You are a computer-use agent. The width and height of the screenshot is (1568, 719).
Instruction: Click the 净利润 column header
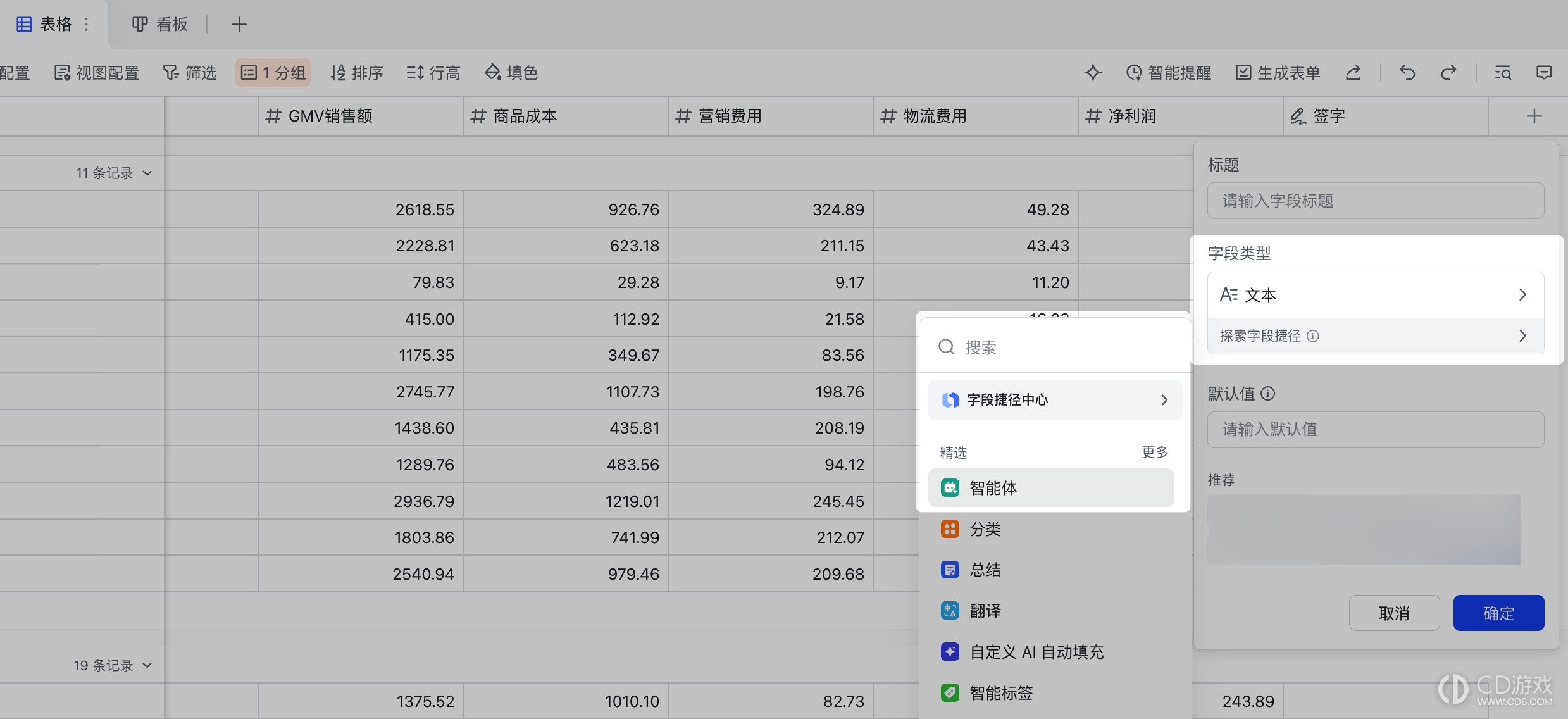[x=1181, y=116]
